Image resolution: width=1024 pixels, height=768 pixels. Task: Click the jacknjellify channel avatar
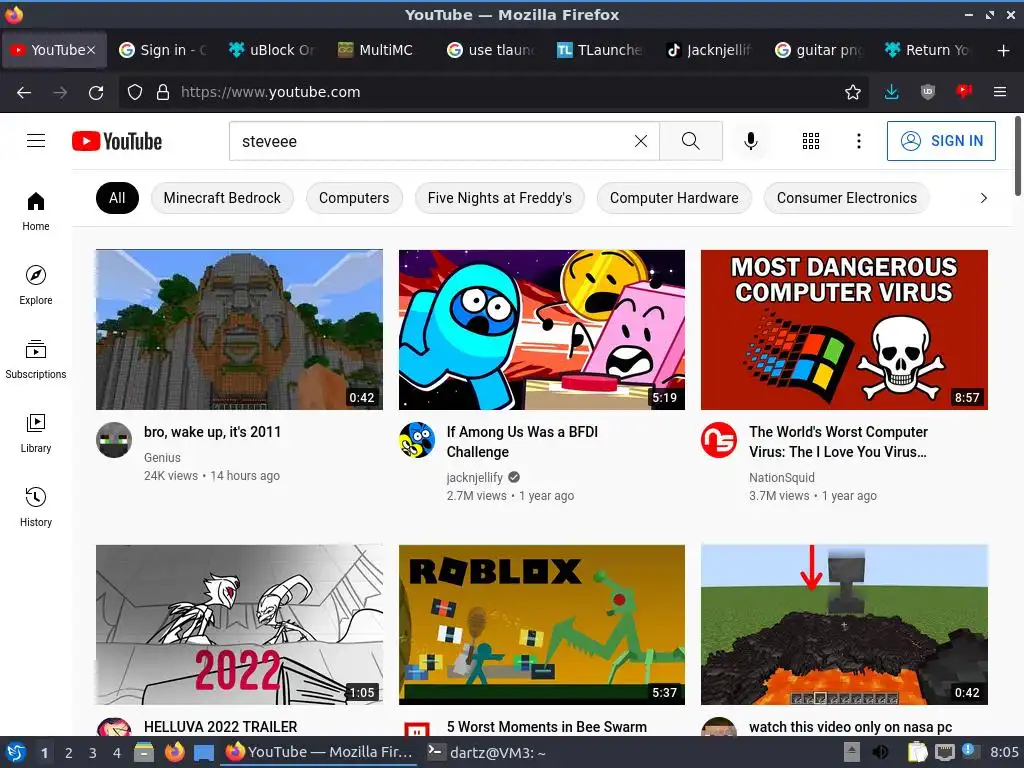click(417, 440)
